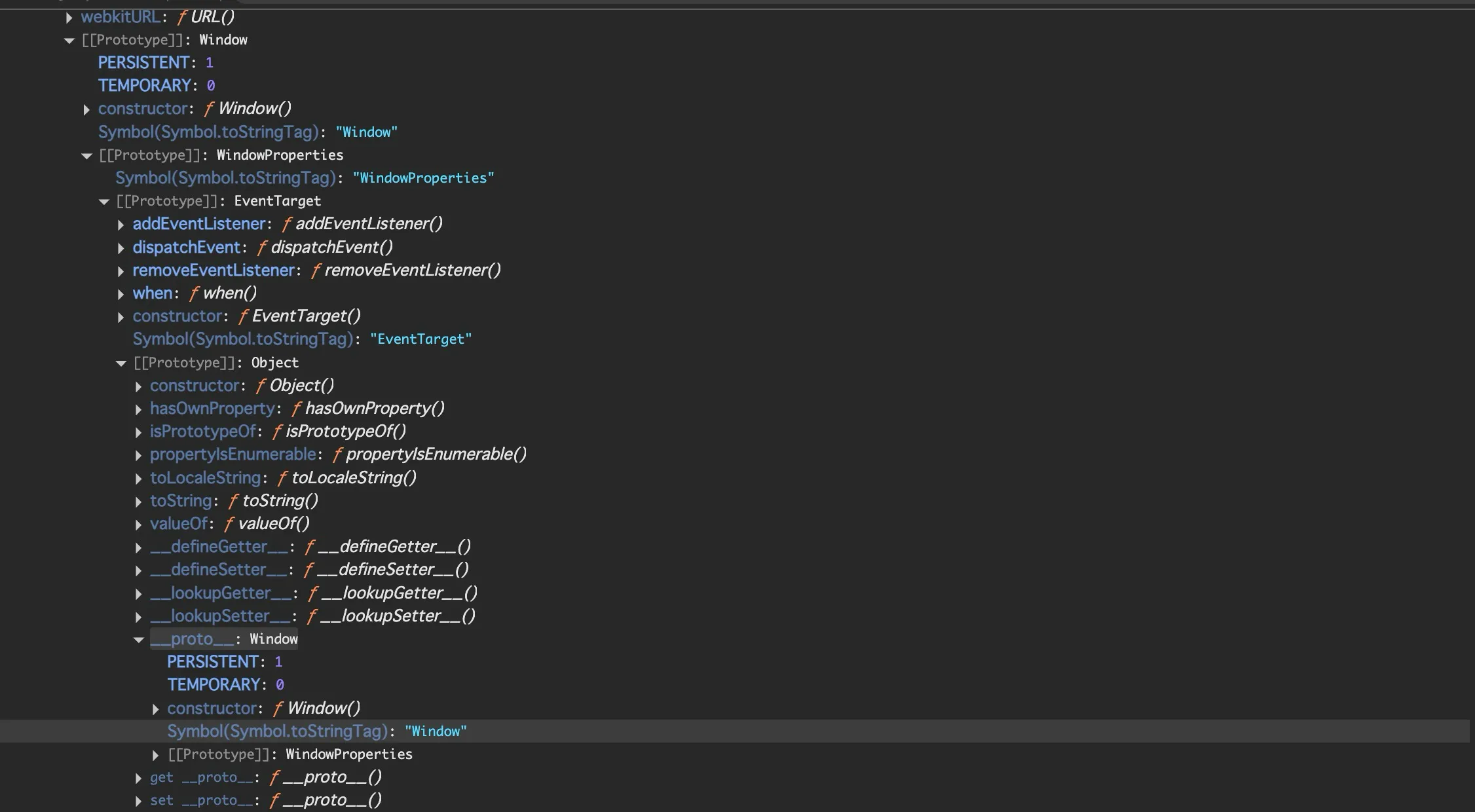Expand the webkitURL property arrow

pos(69,18)
